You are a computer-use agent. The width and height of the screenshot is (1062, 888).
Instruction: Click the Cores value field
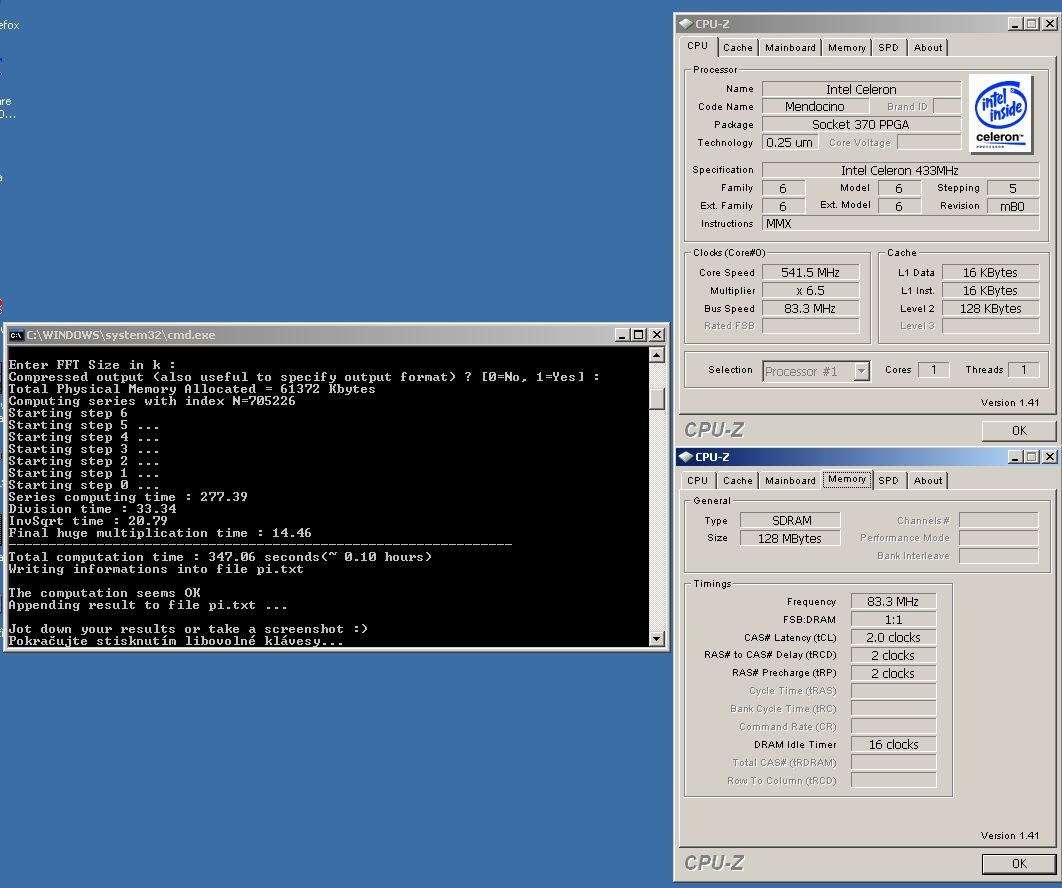coord(933,369)
